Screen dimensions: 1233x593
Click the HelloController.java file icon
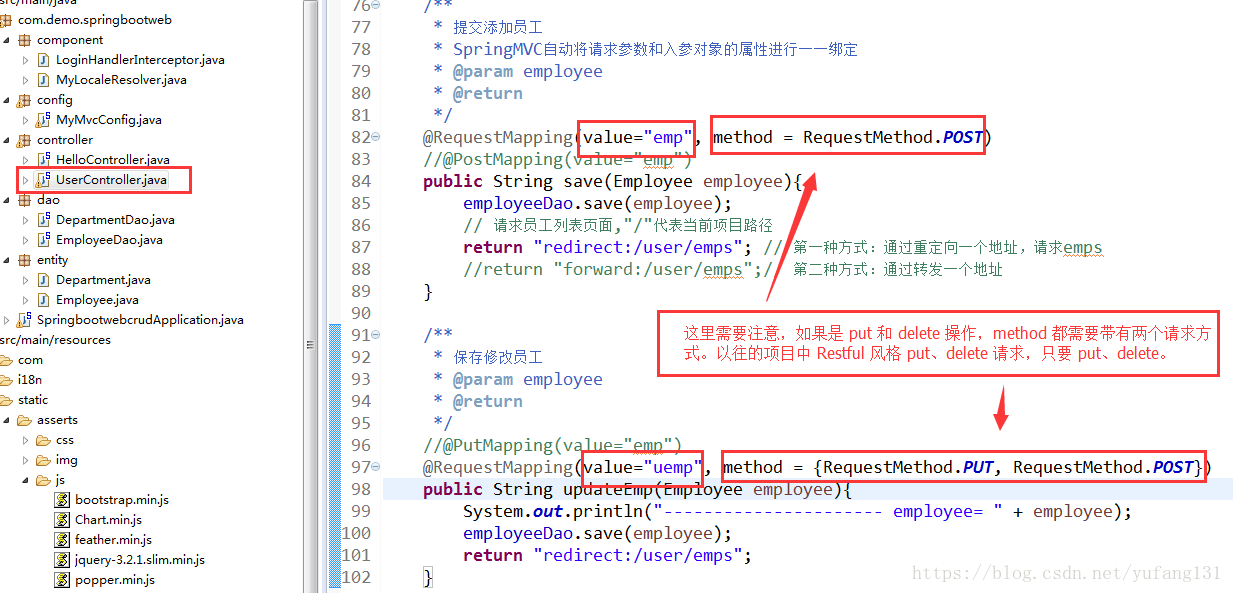point(44,160)
